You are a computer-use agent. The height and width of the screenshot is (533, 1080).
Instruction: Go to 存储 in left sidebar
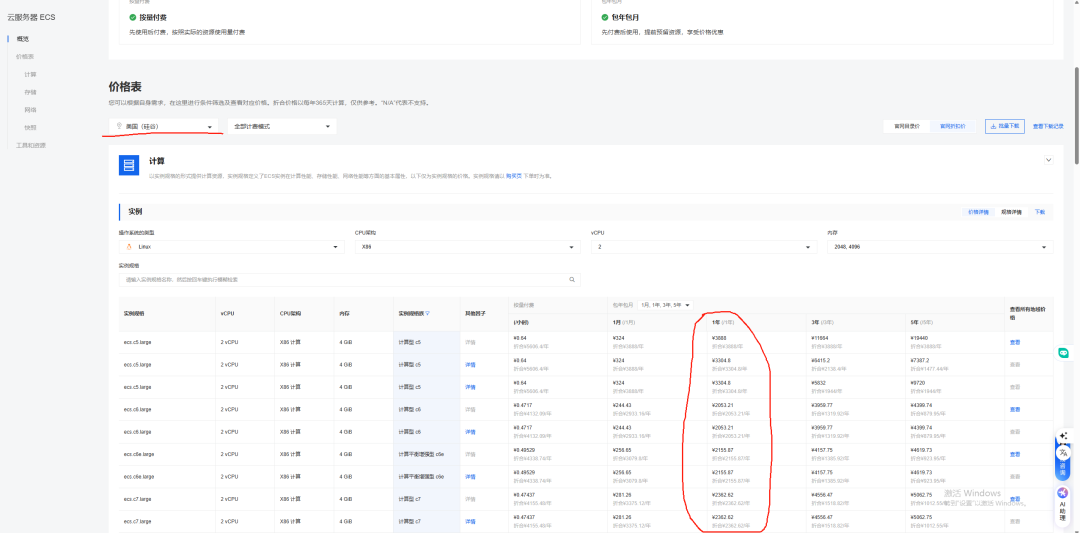[x=30, y=92]
